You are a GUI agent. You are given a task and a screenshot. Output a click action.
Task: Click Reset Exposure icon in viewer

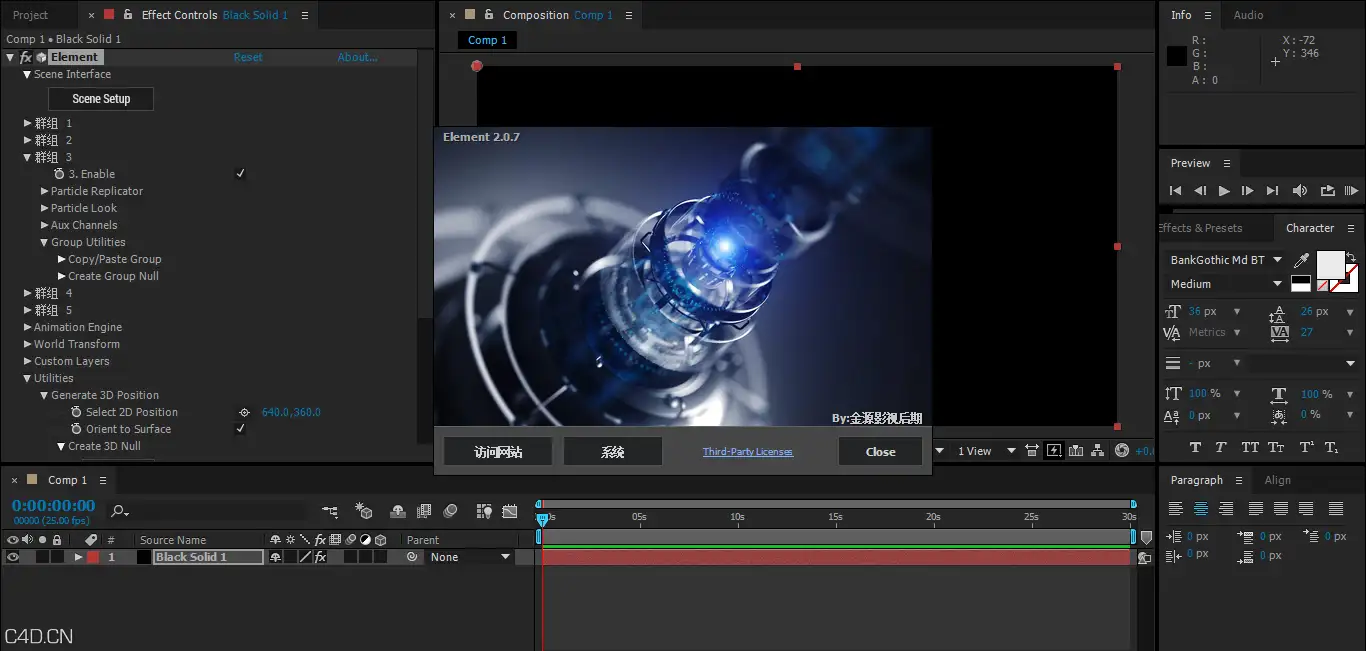point(1122,451)
